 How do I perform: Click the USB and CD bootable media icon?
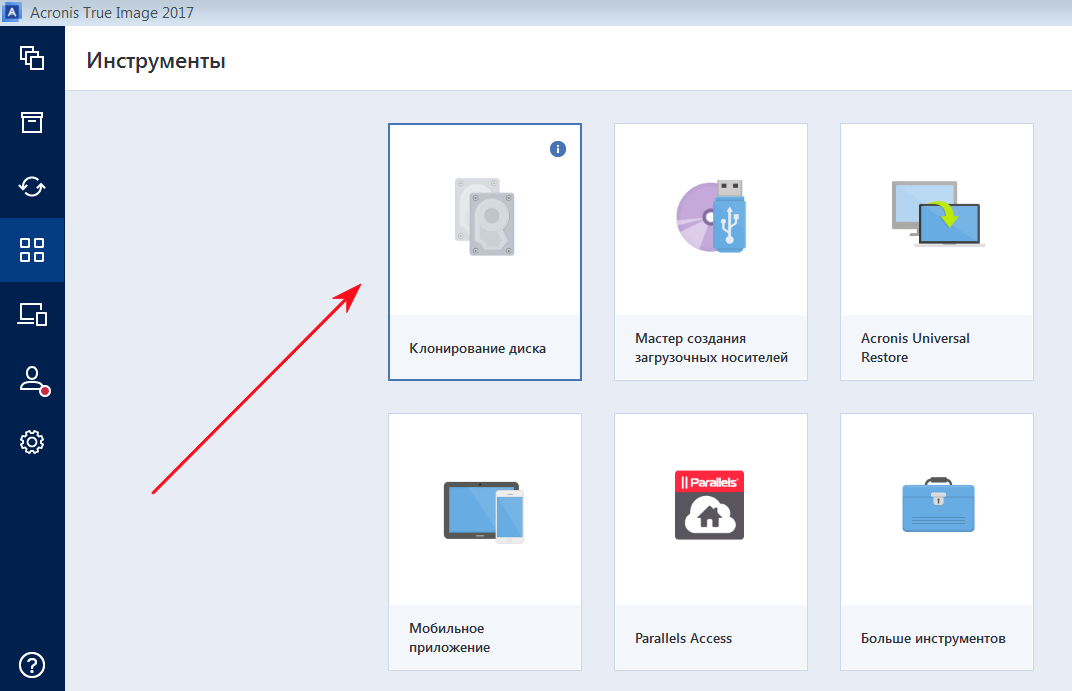click(711, 217)
